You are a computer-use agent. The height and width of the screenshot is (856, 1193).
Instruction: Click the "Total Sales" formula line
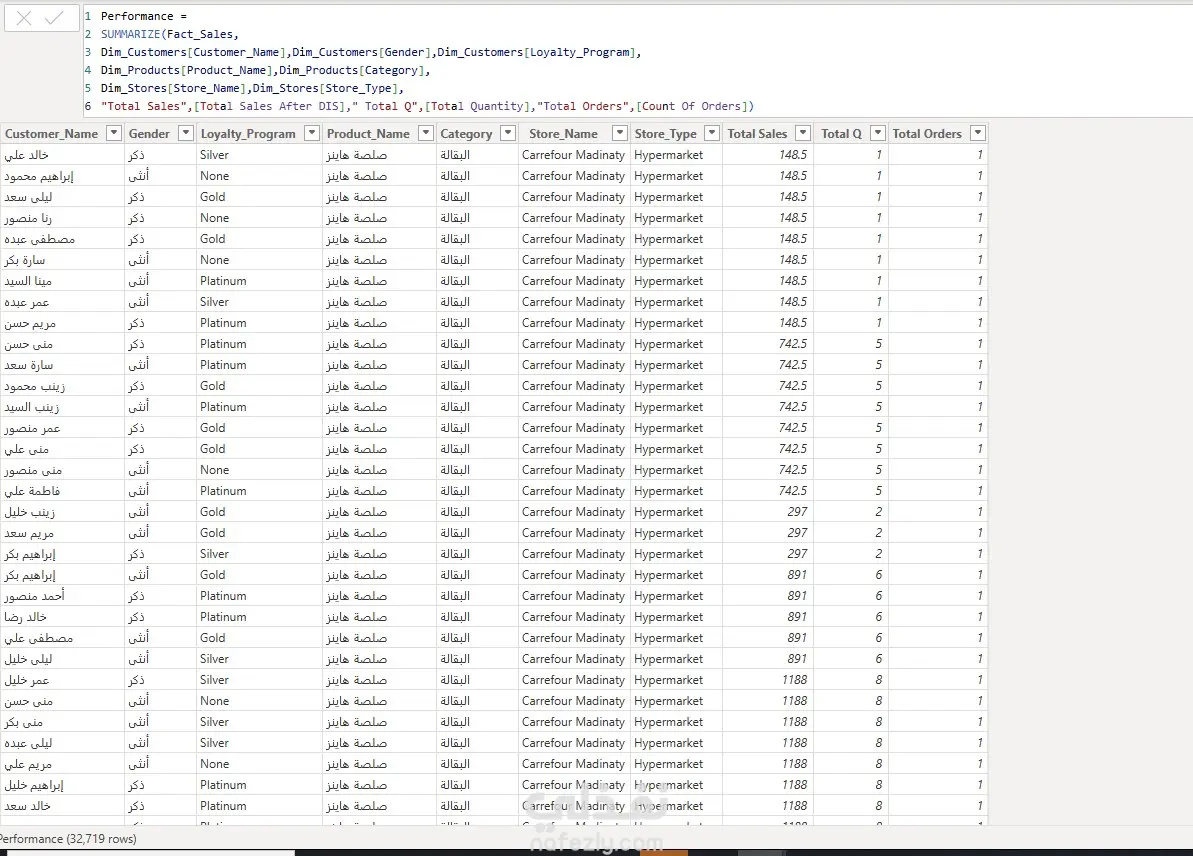point(427,107)
